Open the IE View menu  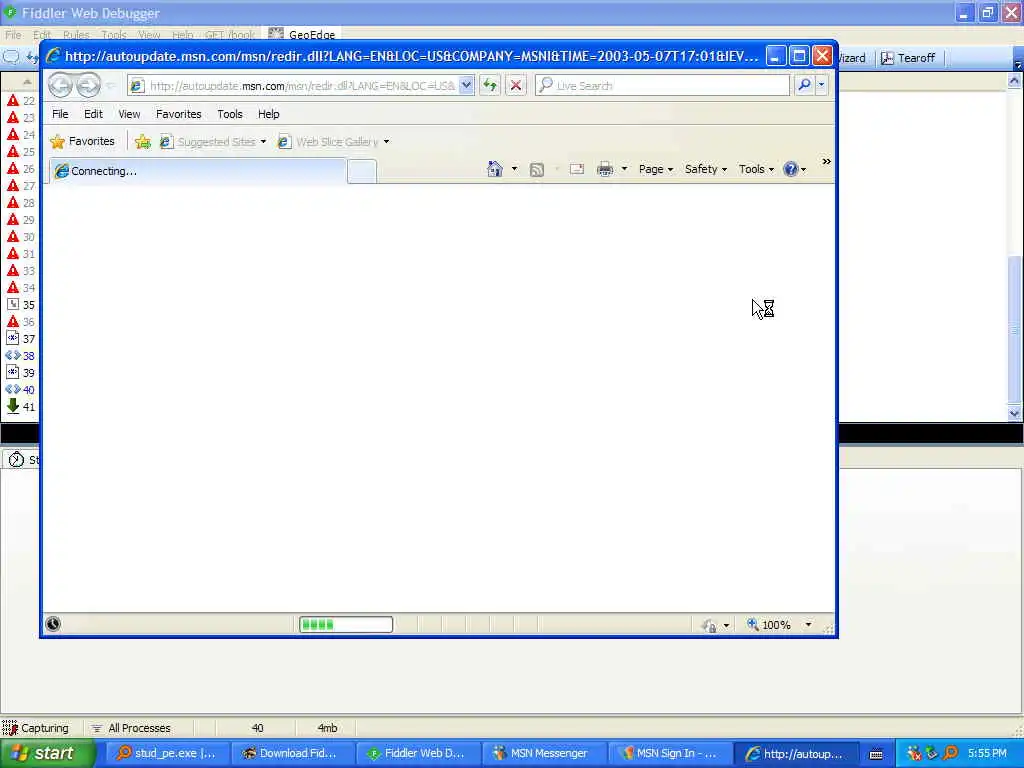(x=129, y=114)
